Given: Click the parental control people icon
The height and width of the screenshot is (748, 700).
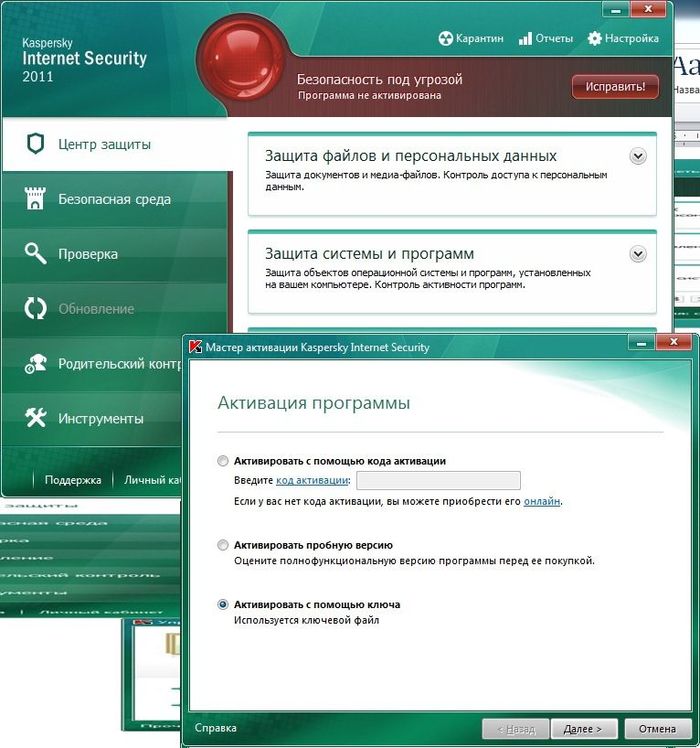Looking at the screenshot, I should (35, 364).
